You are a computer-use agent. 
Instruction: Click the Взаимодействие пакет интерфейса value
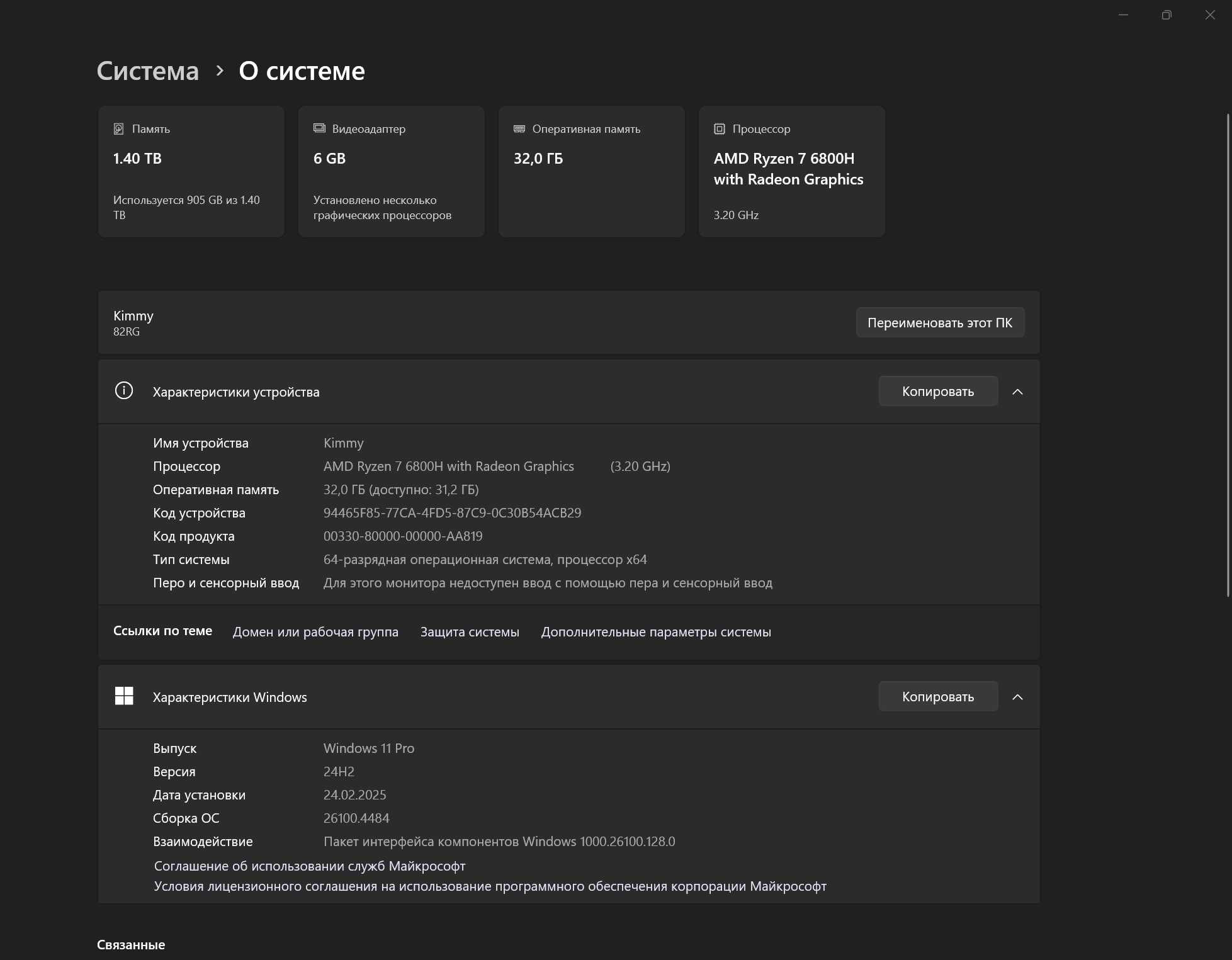(x=499, y=842)
